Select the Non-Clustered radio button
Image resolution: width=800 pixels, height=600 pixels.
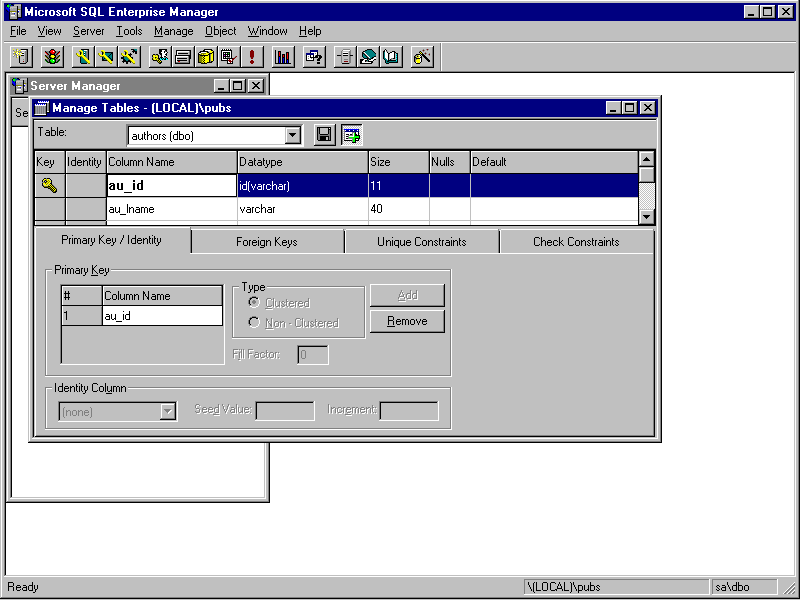coord(254,323)
